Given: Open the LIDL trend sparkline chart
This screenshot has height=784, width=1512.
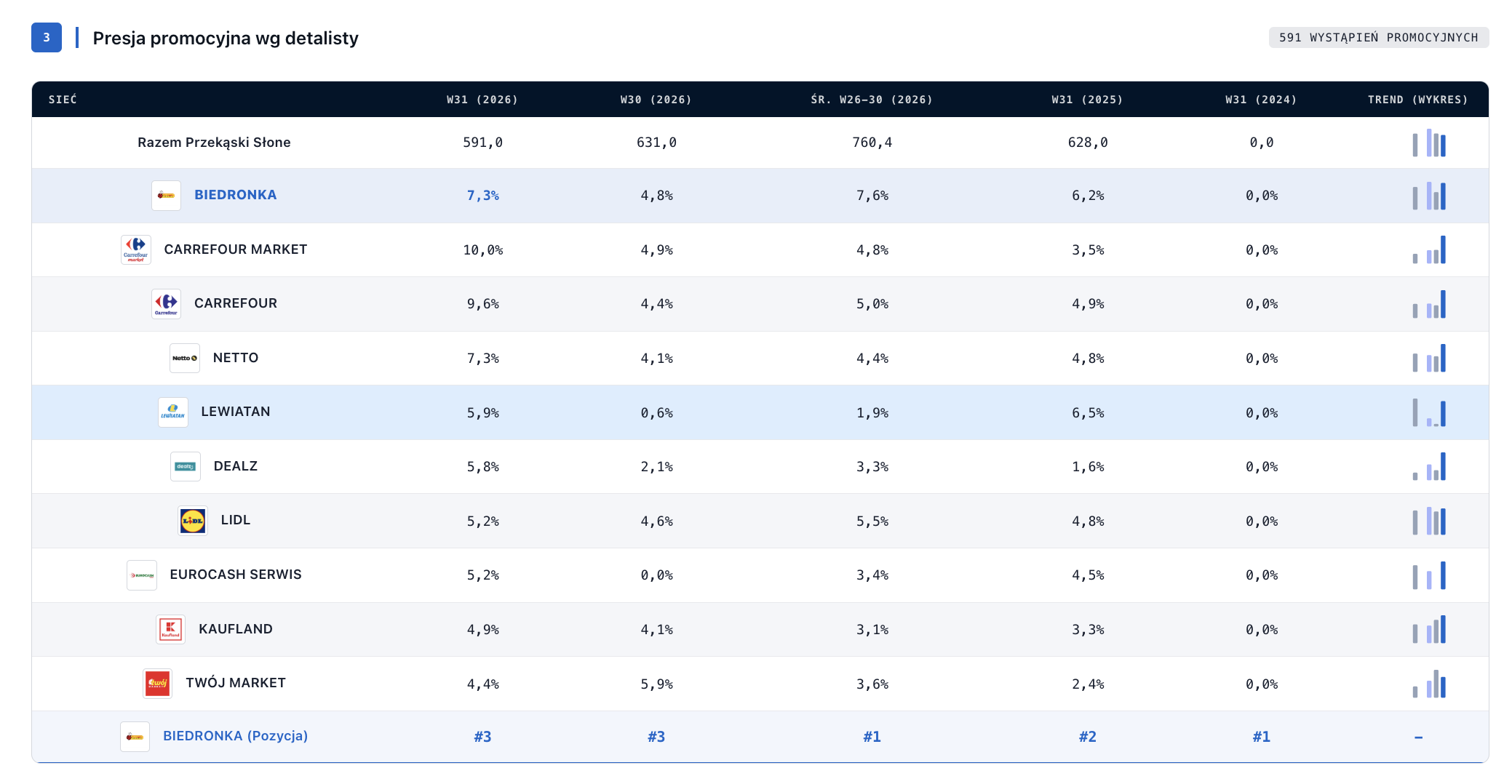Looking at the screenshot, I should tap(1429, 521).
